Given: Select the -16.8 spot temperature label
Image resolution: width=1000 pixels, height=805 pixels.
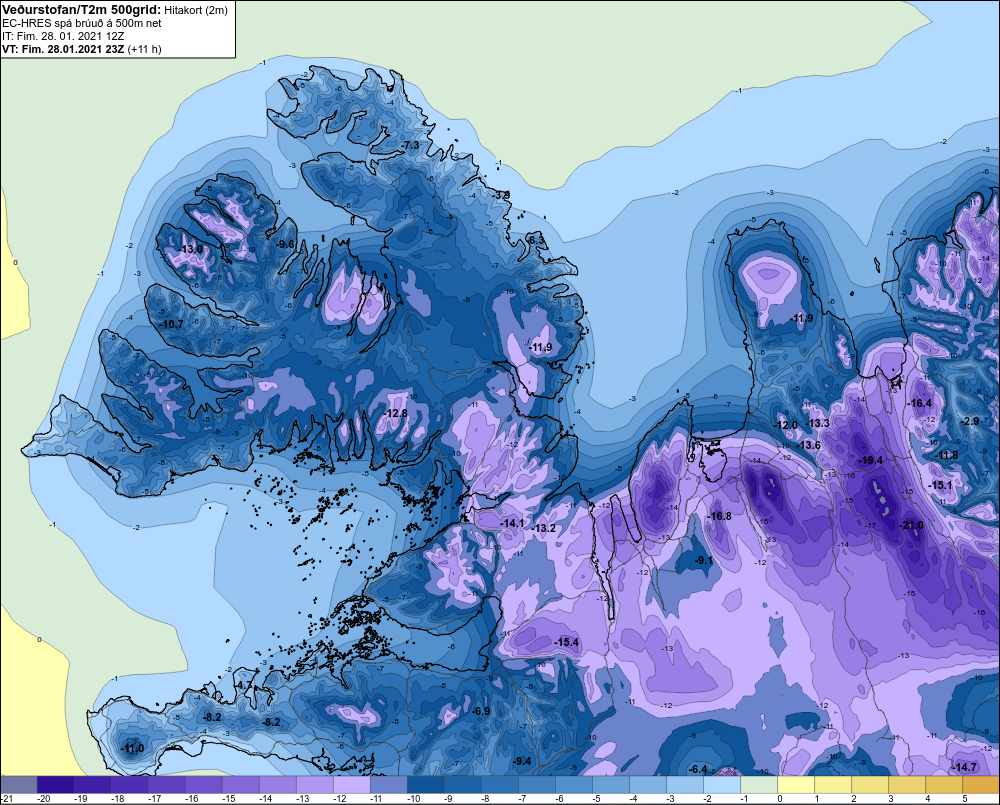Looking at the screenshot, I should pyautogui.click(x=720, y=516).
